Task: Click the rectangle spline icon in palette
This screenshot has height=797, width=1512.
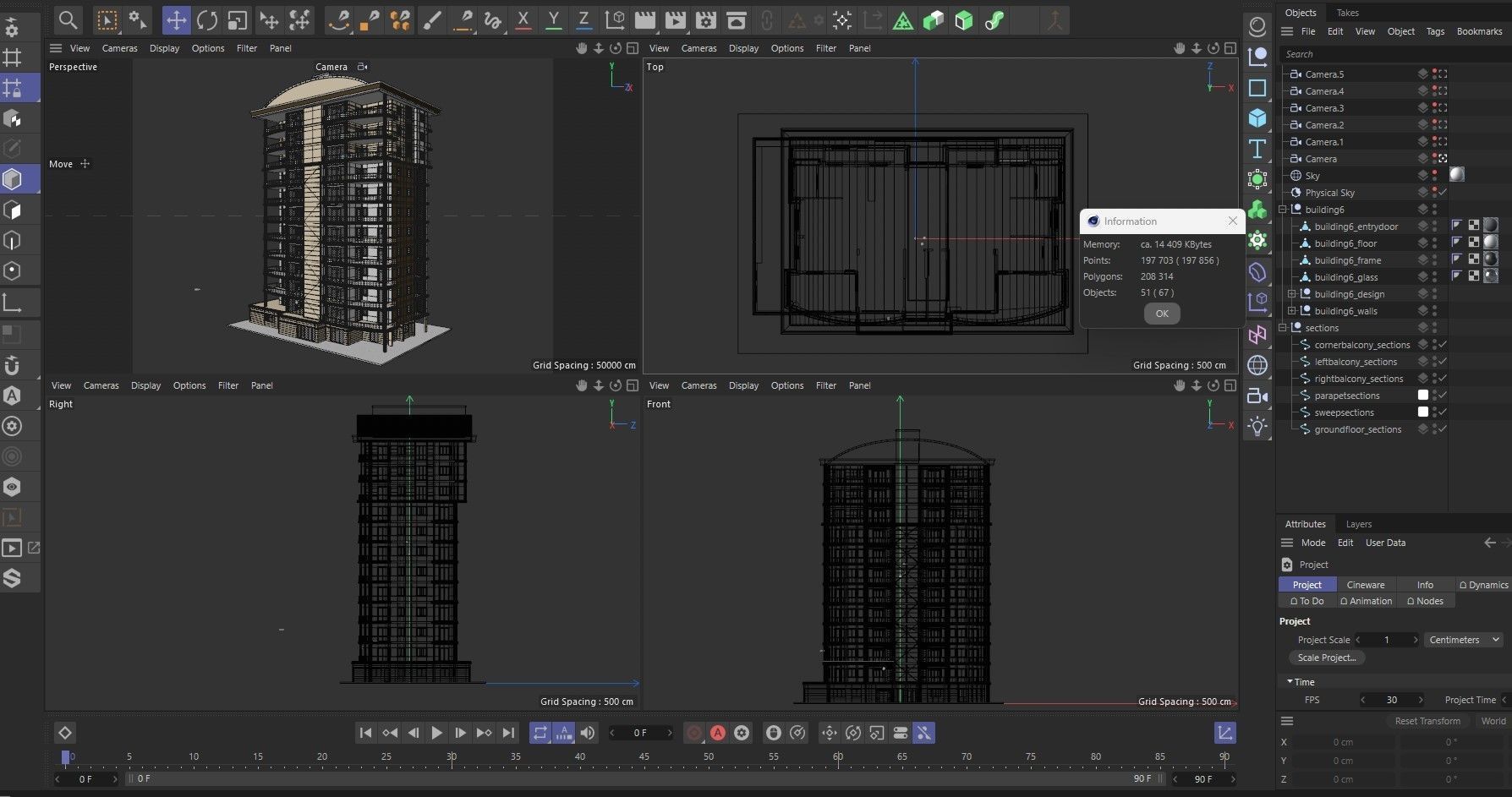Action: click(1257, 88)
